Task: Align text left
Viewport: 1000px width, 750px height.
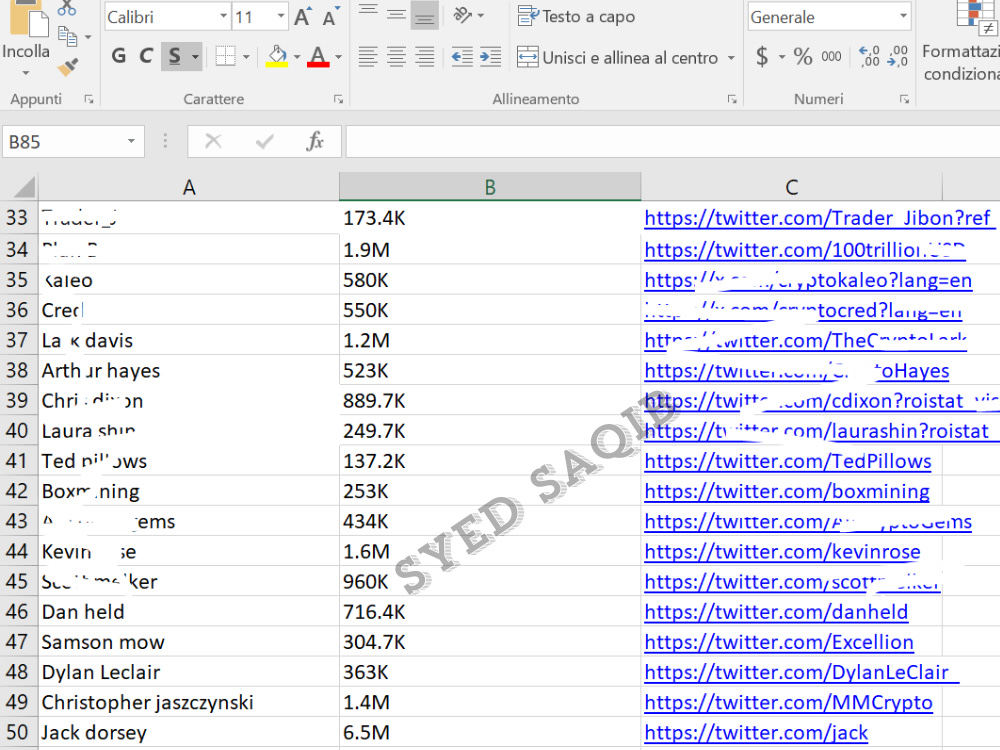Action: click(368, 57)
